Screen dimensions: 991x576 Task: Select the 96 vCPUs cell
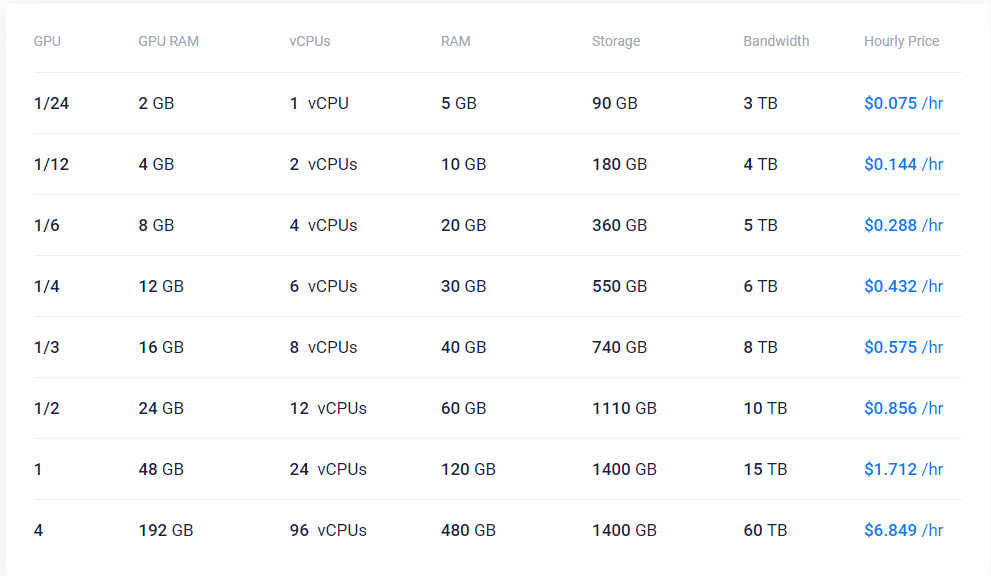(x=328, y=530)
